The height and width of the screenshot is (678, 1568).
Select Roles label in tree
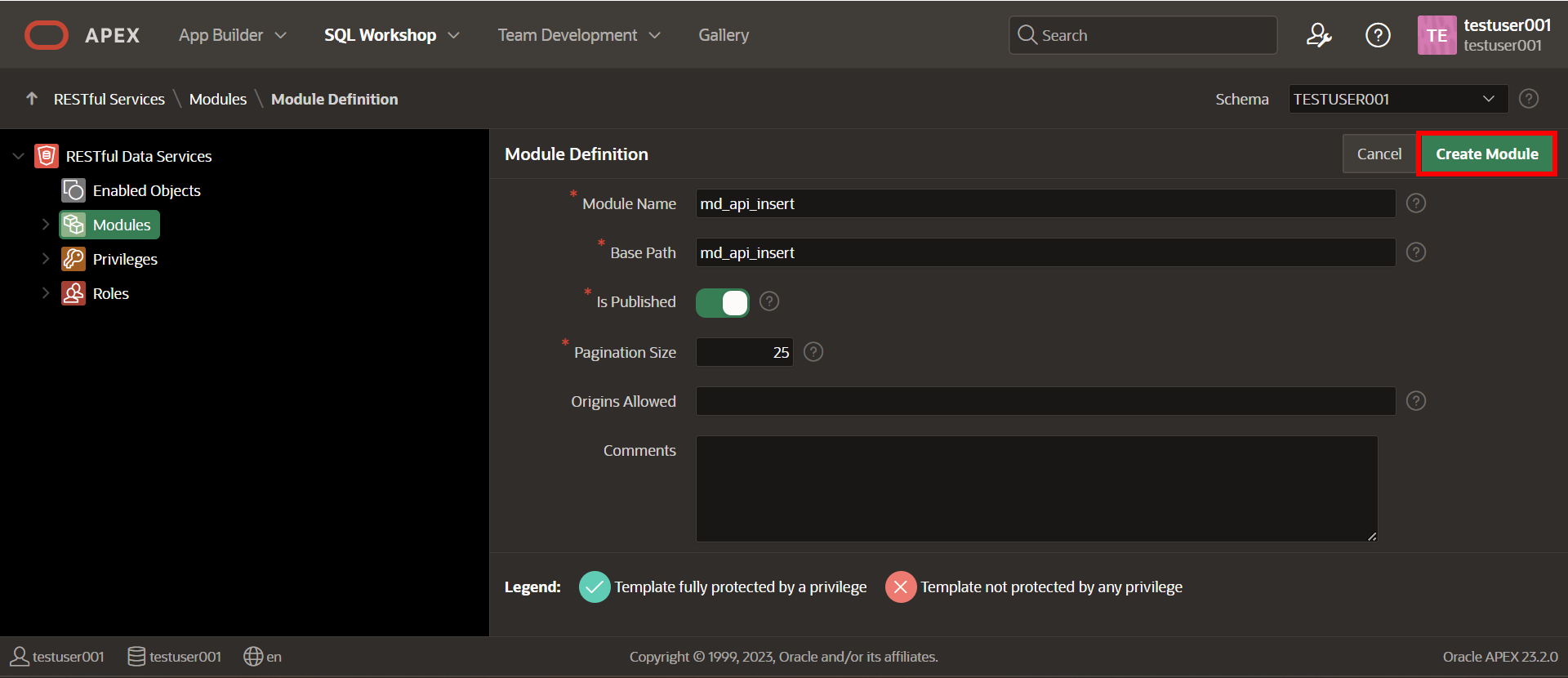pyautogui.click(x=111, y=293)
